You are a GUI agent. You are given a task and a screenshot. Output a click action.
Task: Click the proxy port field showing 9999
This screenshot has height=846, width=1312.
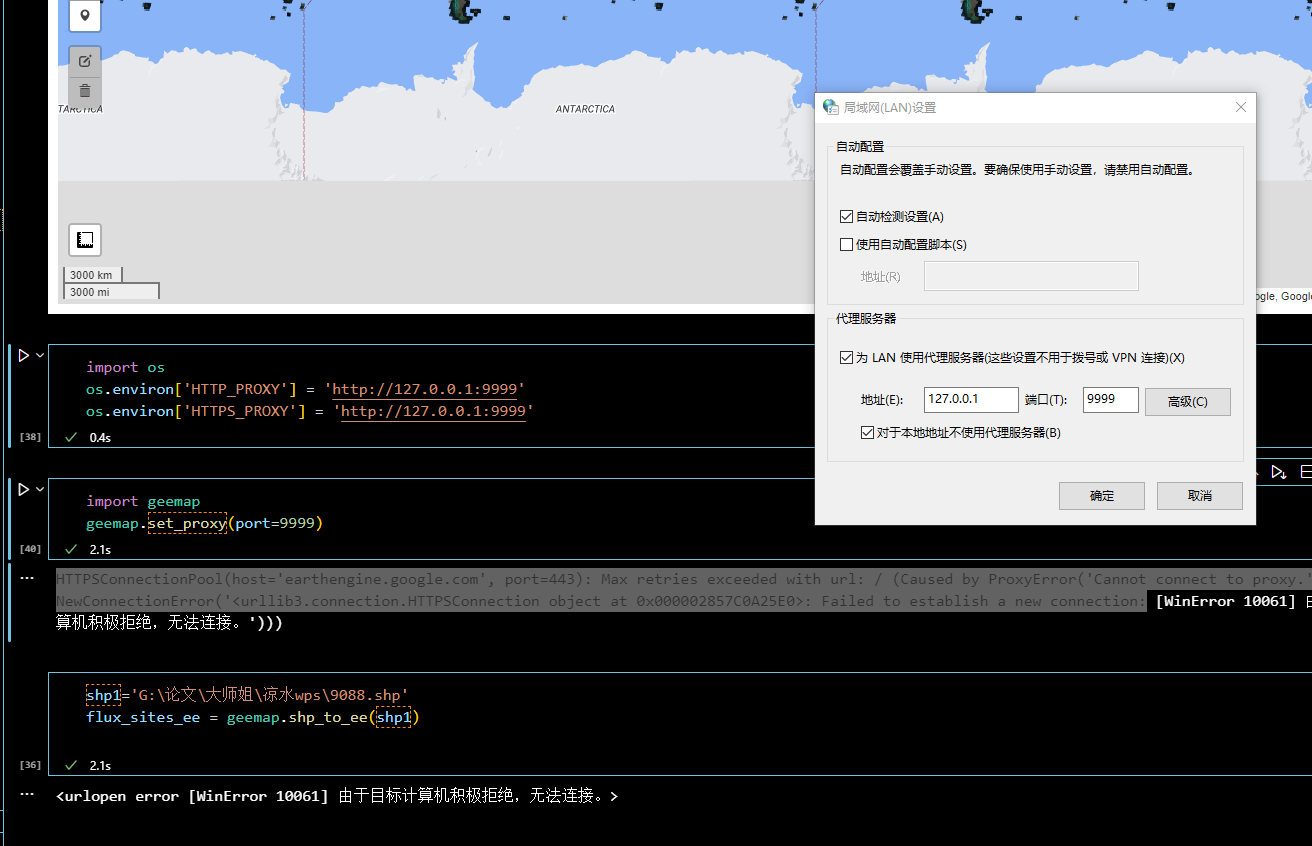1110,399
